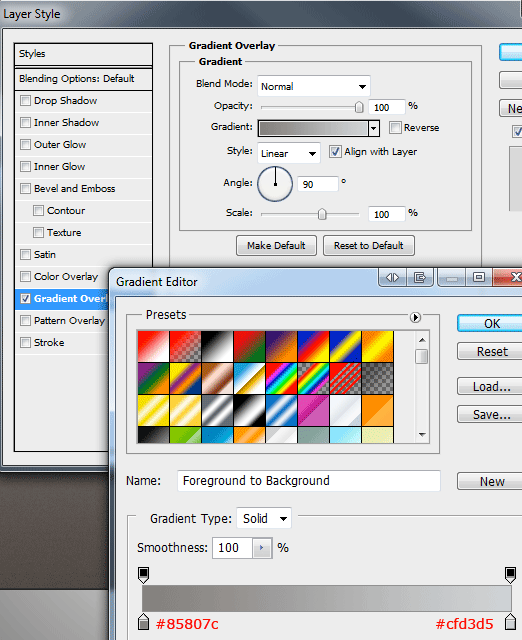Enable the Outer Glow checkbox
This screenshot has height=640, width=522.
(25, 144)
